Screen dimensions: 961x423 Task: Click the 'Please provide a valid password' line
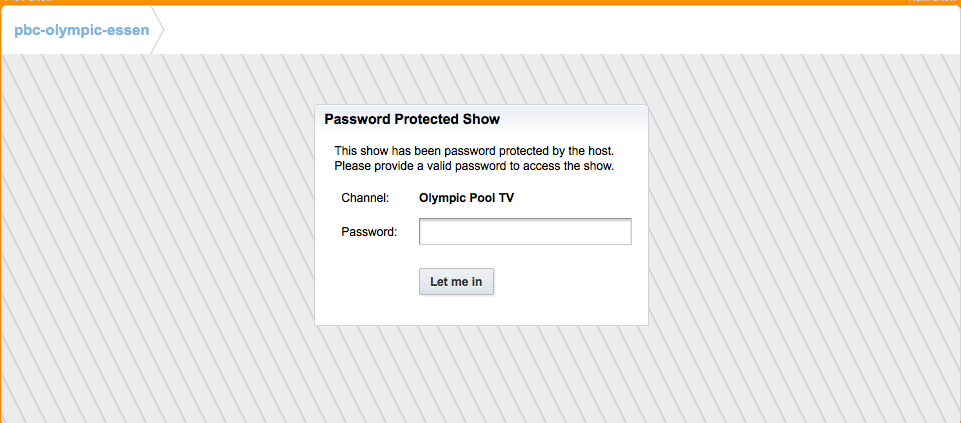[x=474, y=165]
